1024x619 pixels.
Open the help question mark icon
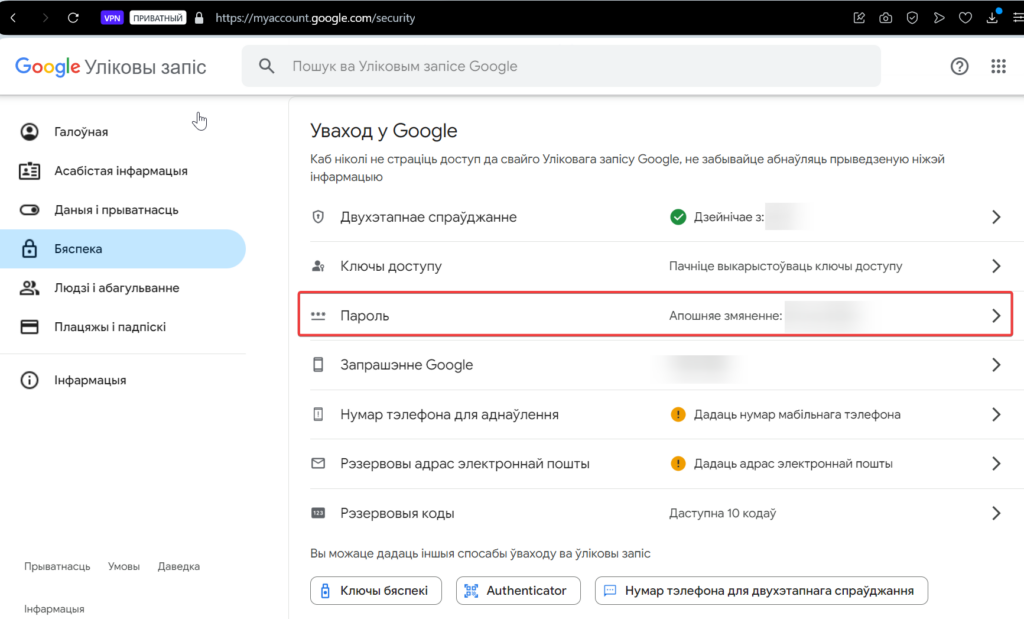pyautogui.click(x=959, y=66)
